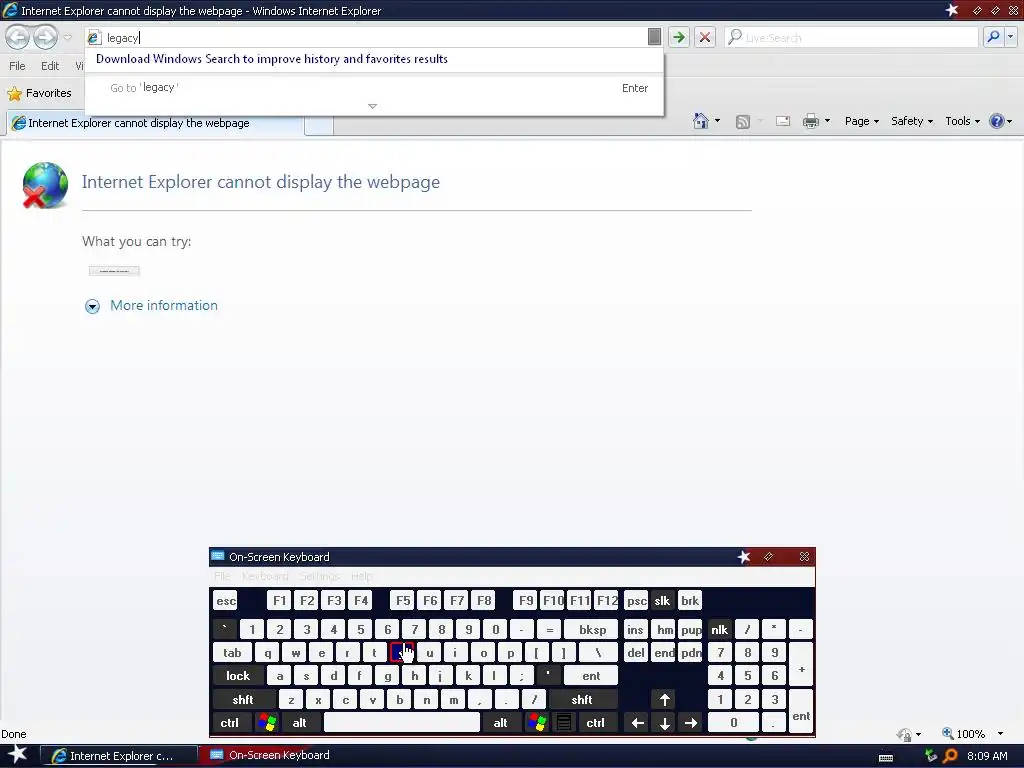The width and height of the screenshot is (1024, 768).
Task: Click the button under What you can try
Action: 114,270
